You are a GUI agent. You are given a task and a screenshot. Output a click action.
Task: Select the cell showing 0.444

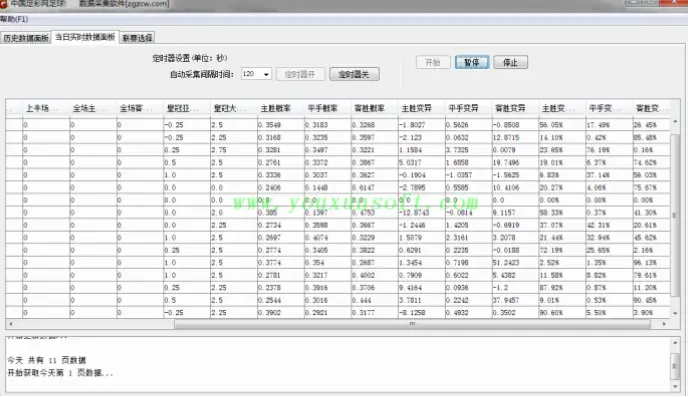click(x=374, y=300)
